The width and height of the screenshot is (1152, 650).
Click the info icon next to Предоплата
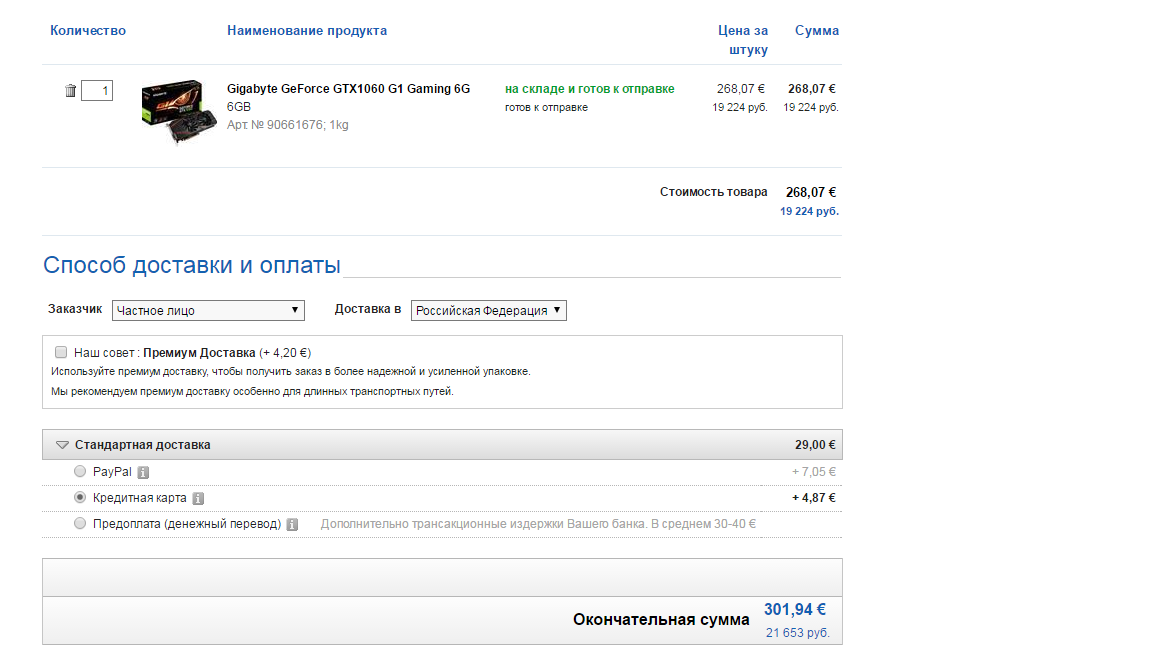[x=292, y=524]
